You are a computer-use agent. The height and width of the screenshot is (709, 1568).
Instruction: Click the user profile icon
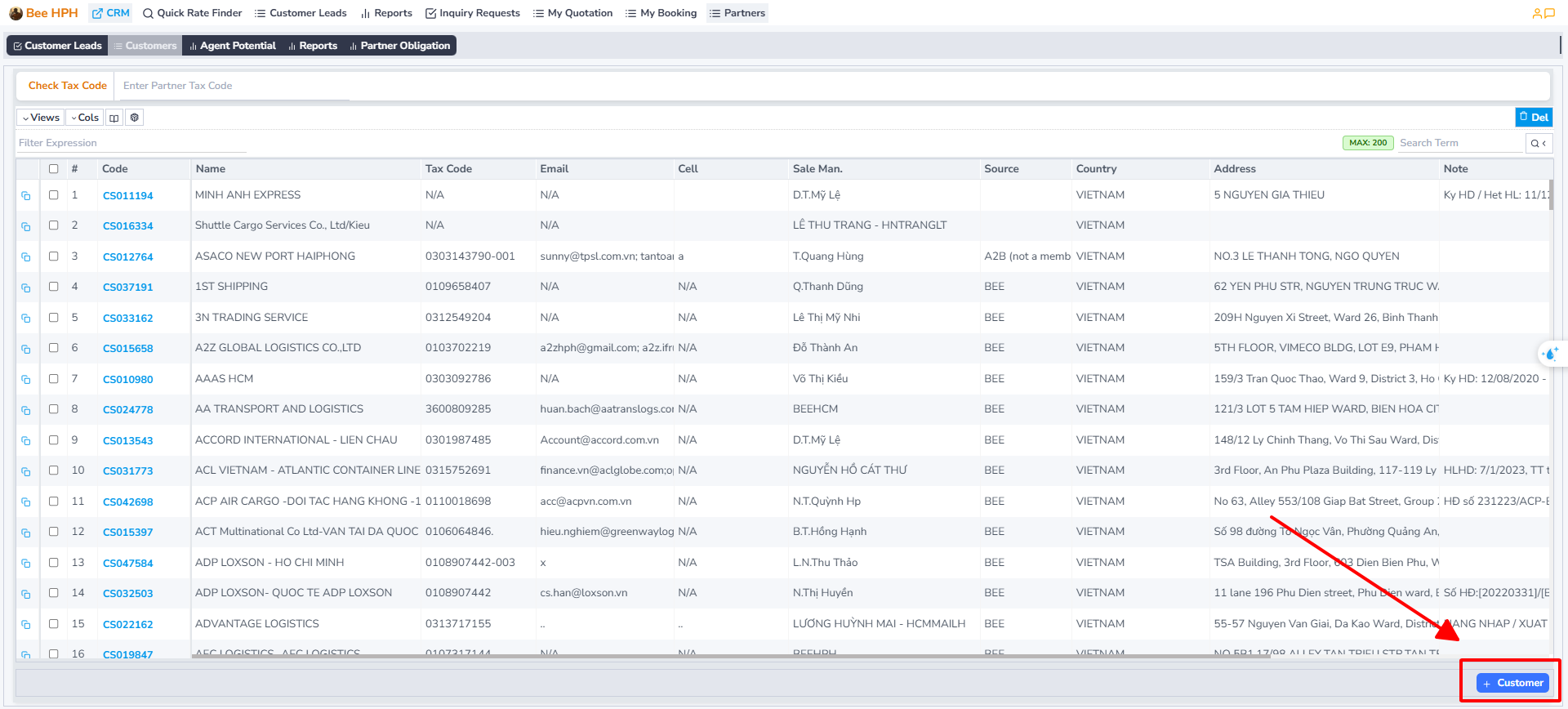1537,13
